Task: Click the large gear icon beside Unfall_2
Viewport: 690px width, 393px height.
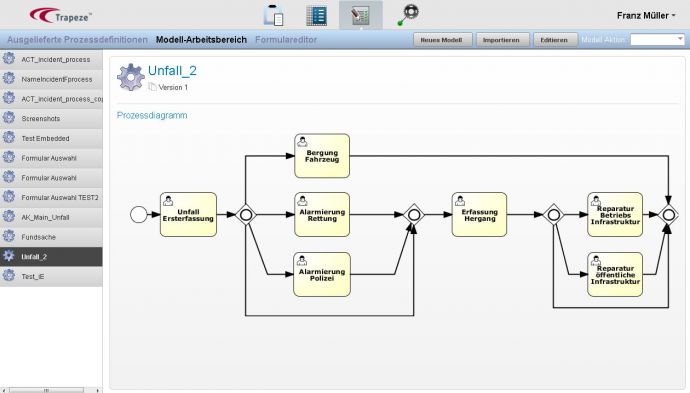Action: coord(131,77)
